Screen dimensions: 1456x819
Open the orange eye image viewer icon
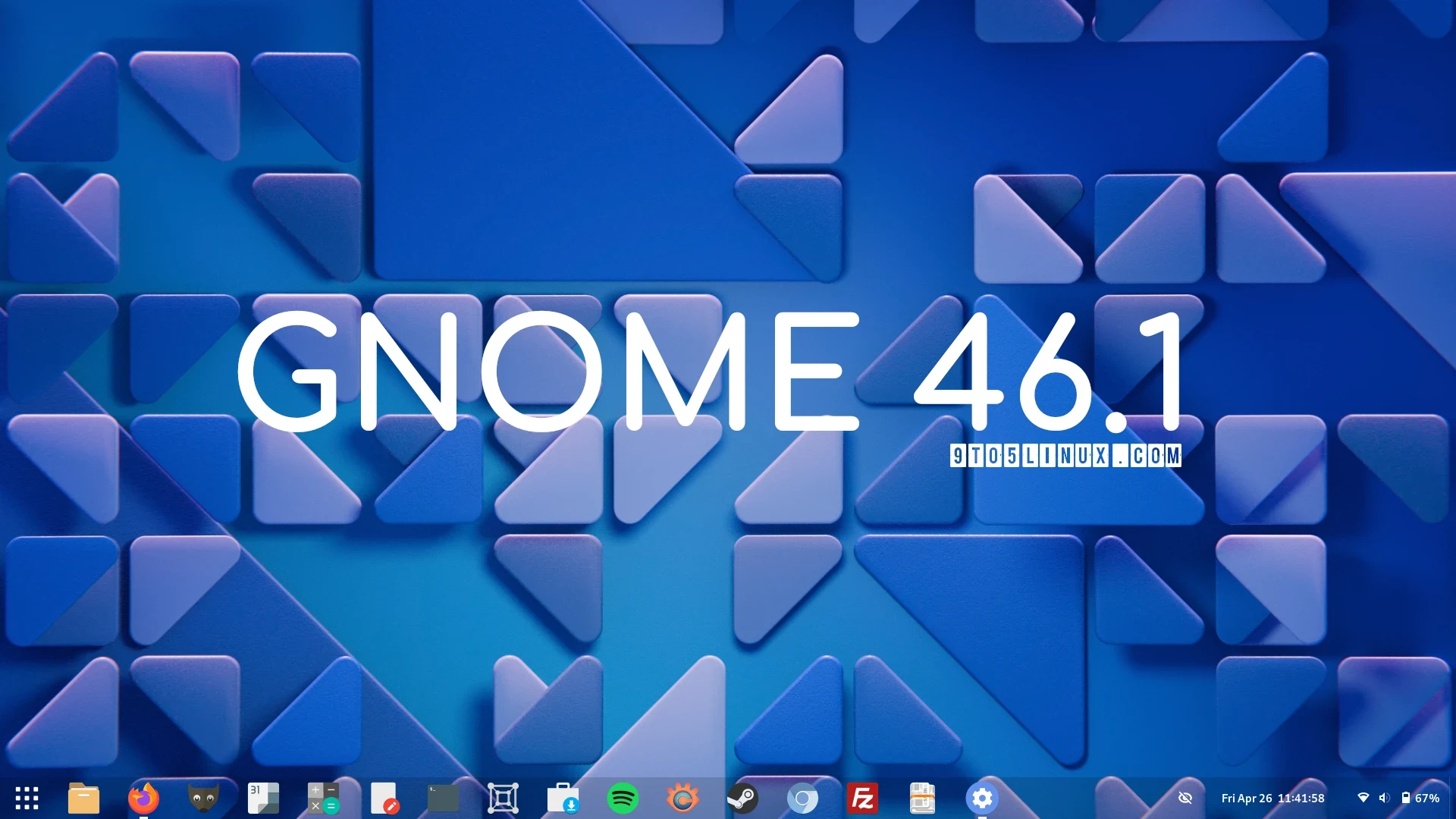pyautogui.click(x=682, y=798)
